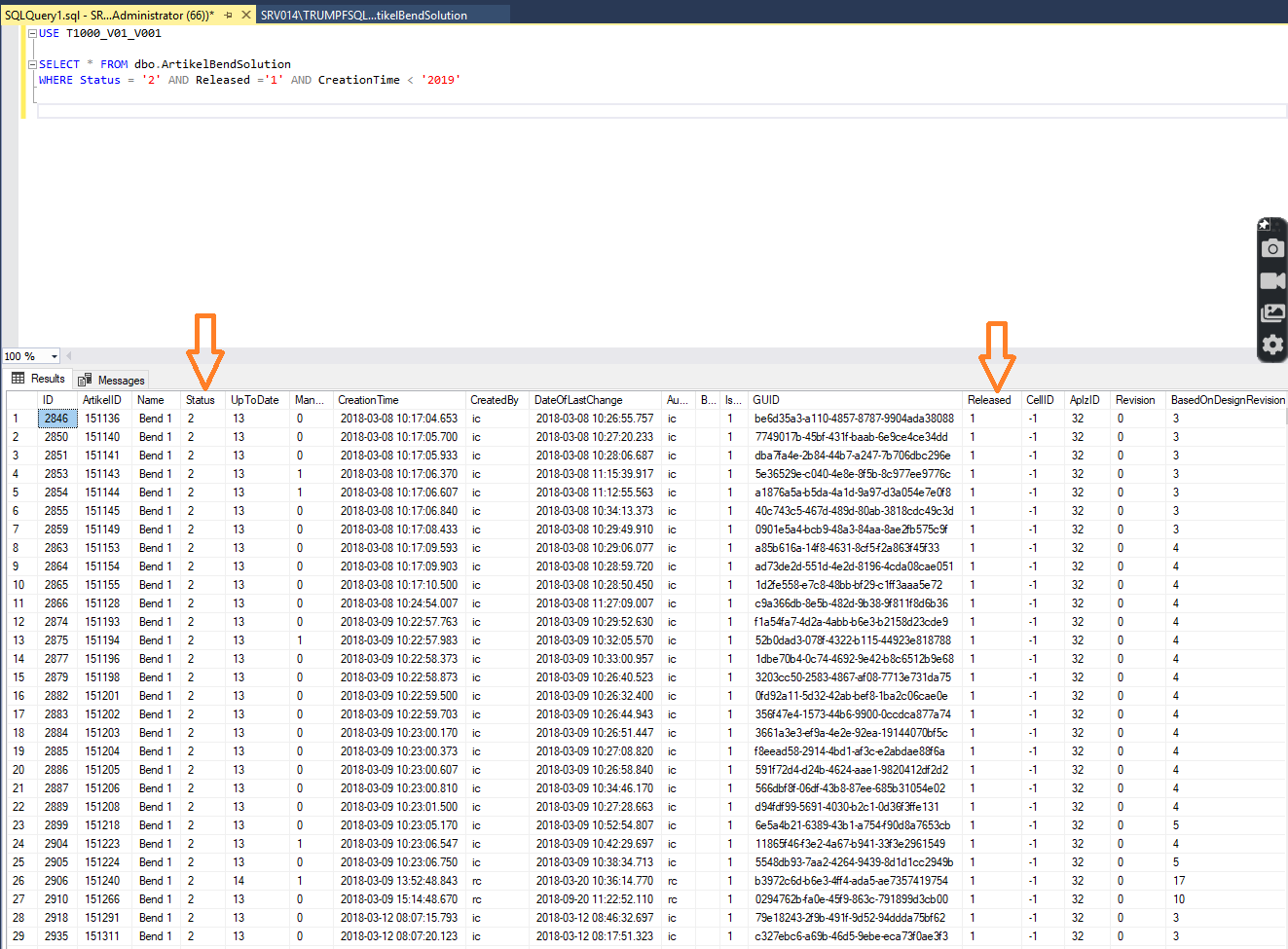1288x949 pixels.
Task: Select the Status column header
Action: 200,399
